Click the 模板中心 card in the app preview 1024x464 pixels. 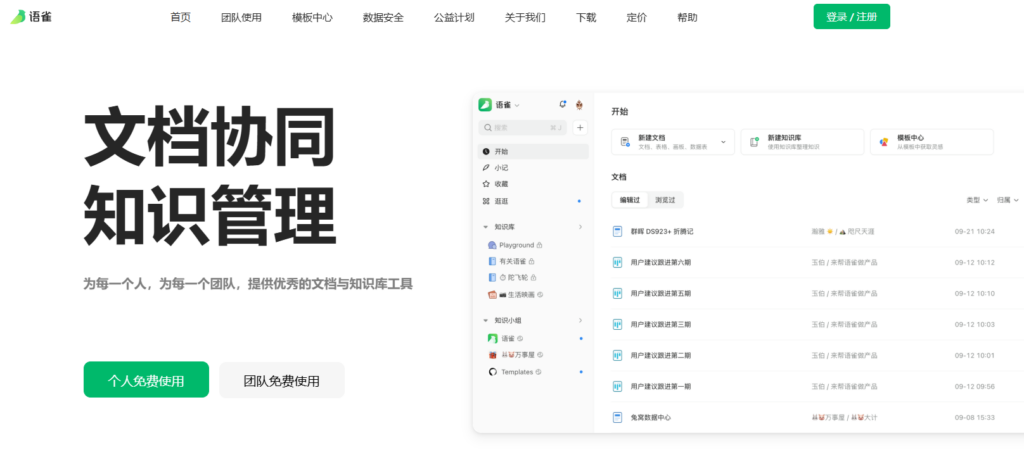(931, 142)
